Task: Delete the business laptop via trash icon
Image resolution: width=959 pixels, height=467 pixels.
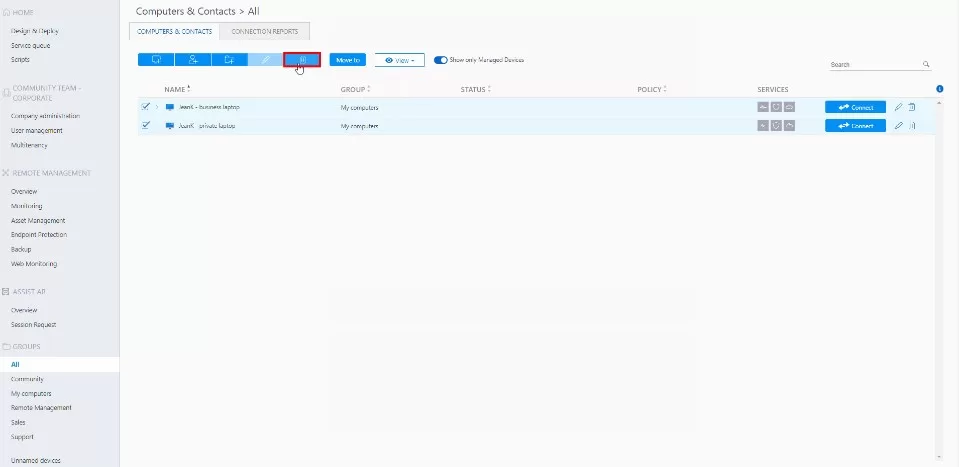Action: [912, 107]
